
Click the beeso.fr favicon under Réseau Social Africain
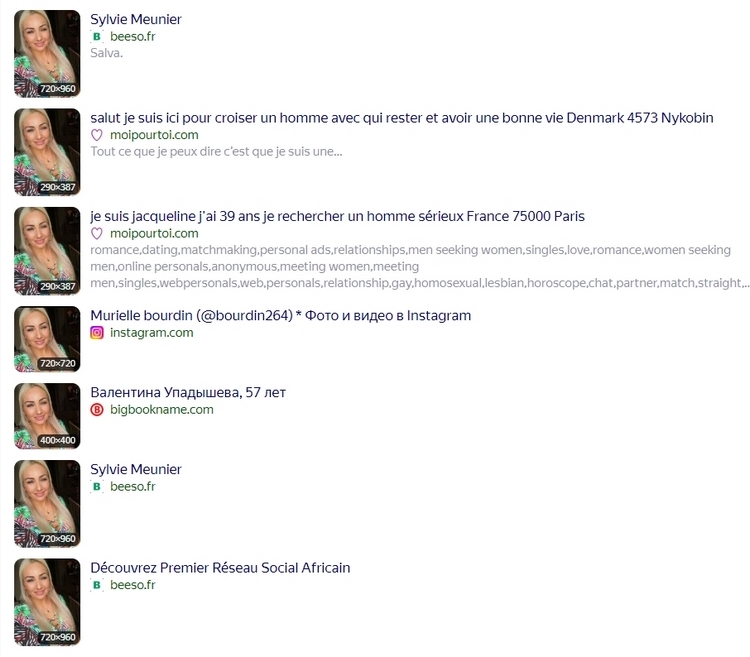click(97, 585)
